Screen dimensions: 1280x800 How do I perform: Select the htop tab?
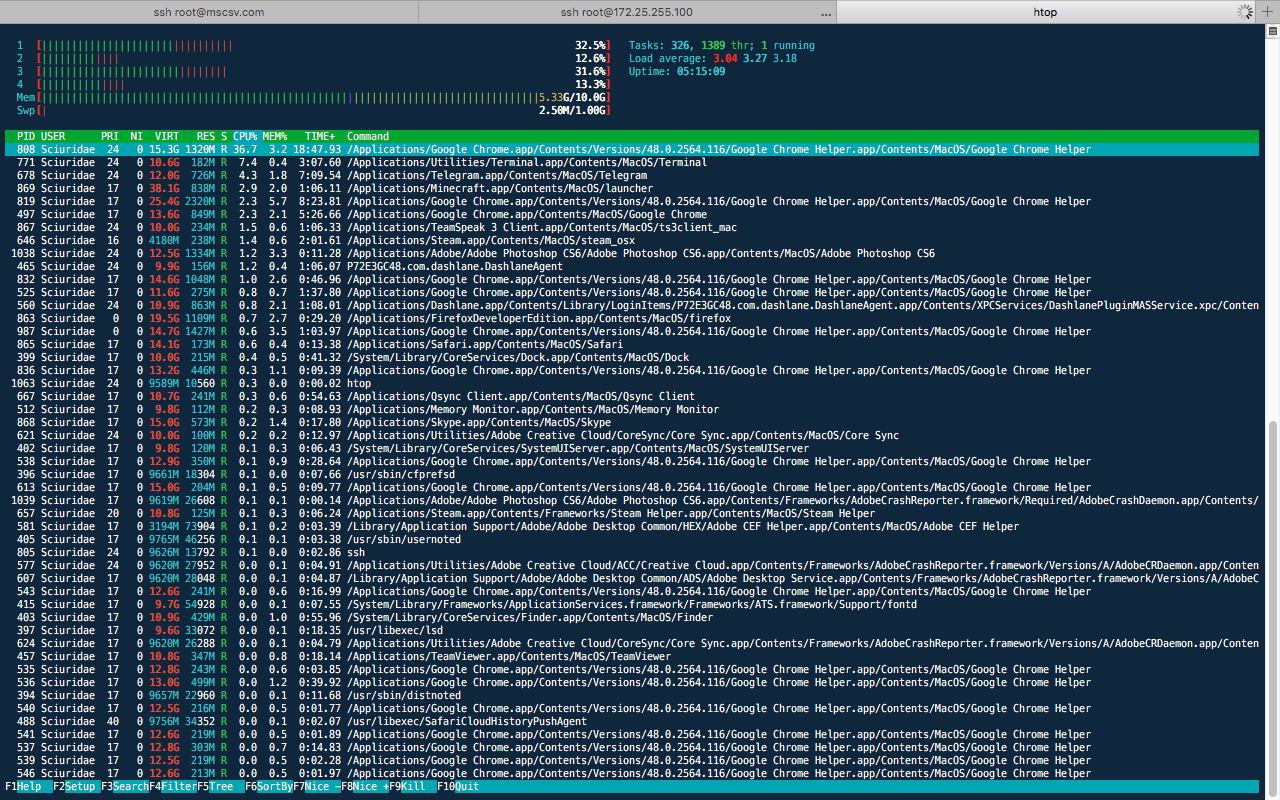click(x=1045, y=12)
